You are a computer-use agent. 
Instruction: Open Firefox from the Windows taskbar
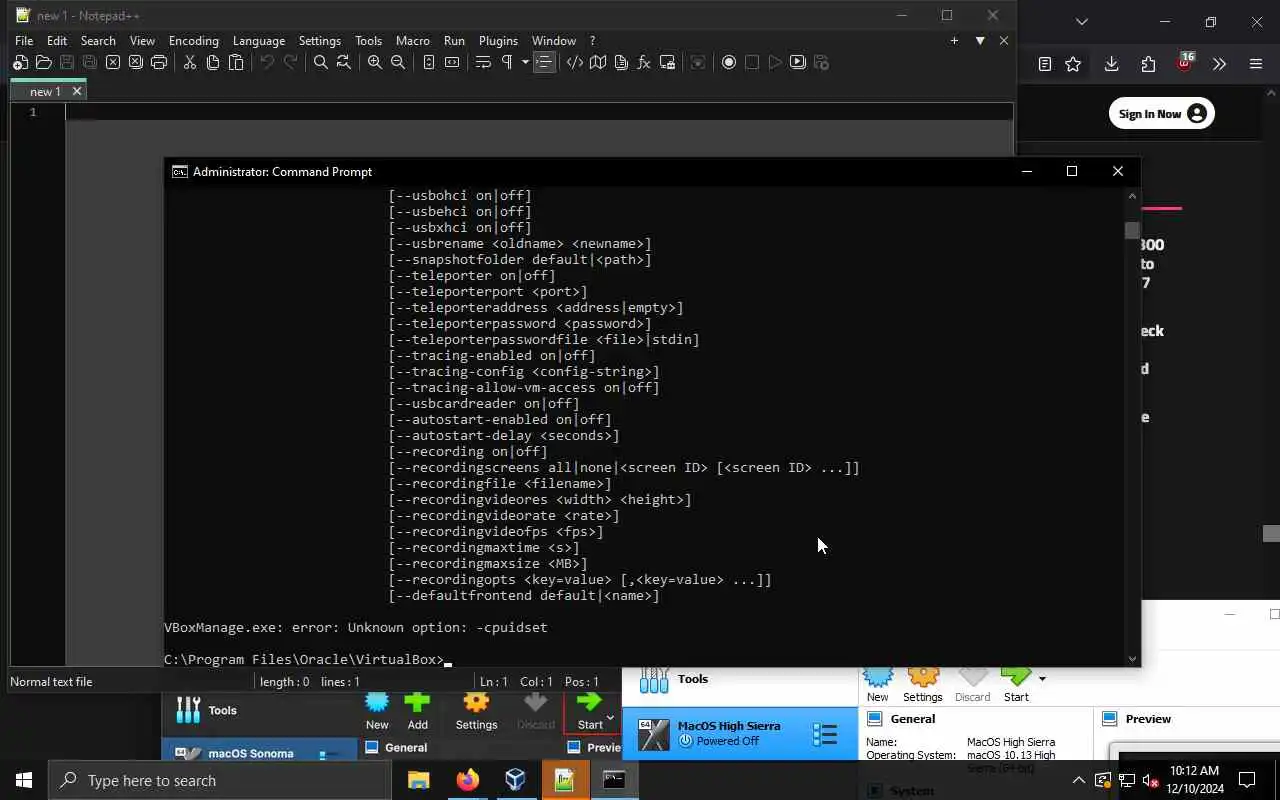(x=467, y=780)
